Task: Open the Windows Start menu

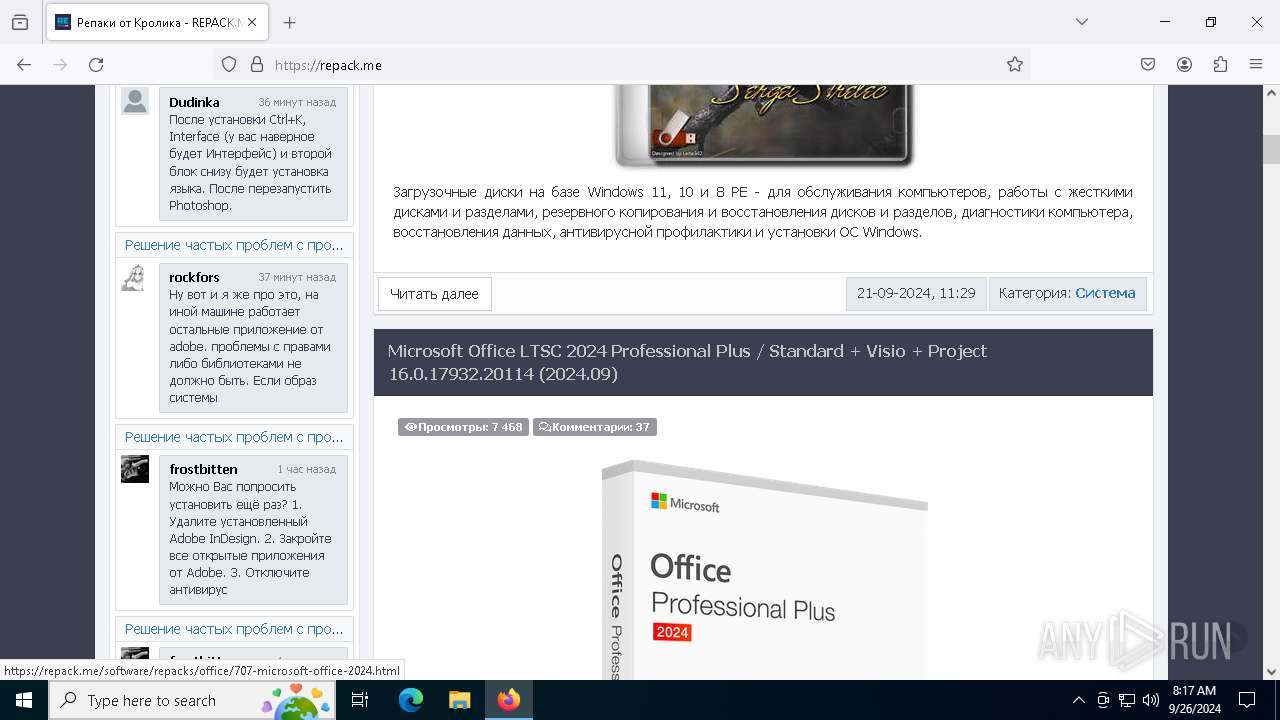Action: pyautogui.click(x=24, y=700)
